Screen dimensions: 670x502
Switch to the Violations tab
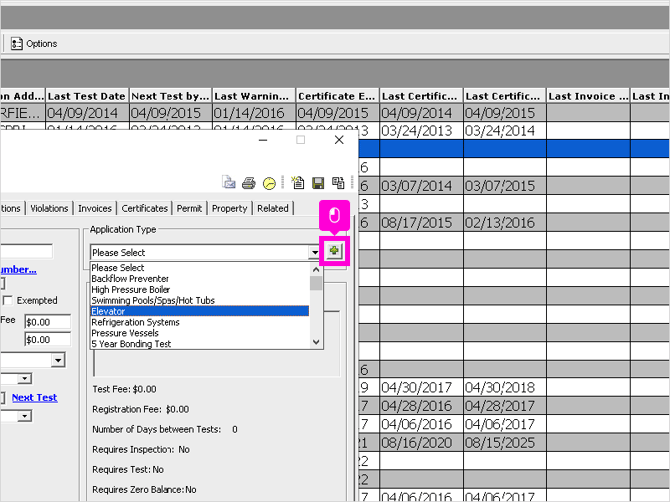(x=49, y=208)
